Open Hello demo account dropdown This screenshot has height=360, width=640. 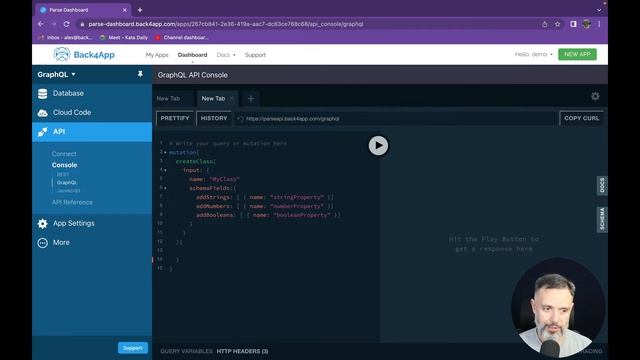tap(533, 54)
